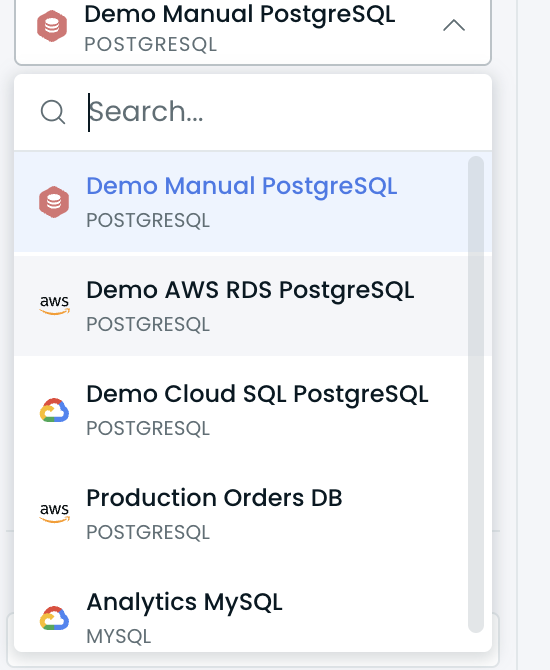The height and width of the screenshot is (670, 550).
Task: Click the selected Demo Manual PostgreSQL combo box title
Action: pos(240,14)
